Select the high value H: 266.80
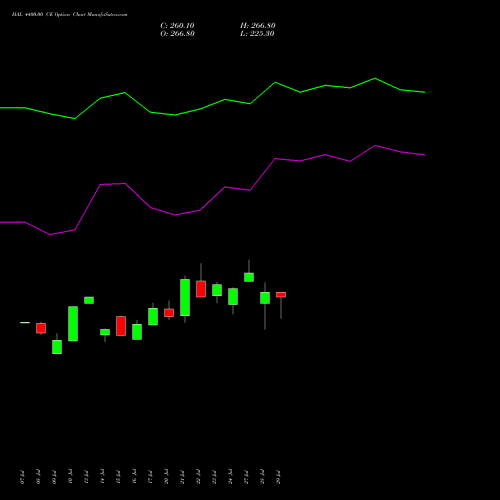500x500 pixels. click(258, 26)
